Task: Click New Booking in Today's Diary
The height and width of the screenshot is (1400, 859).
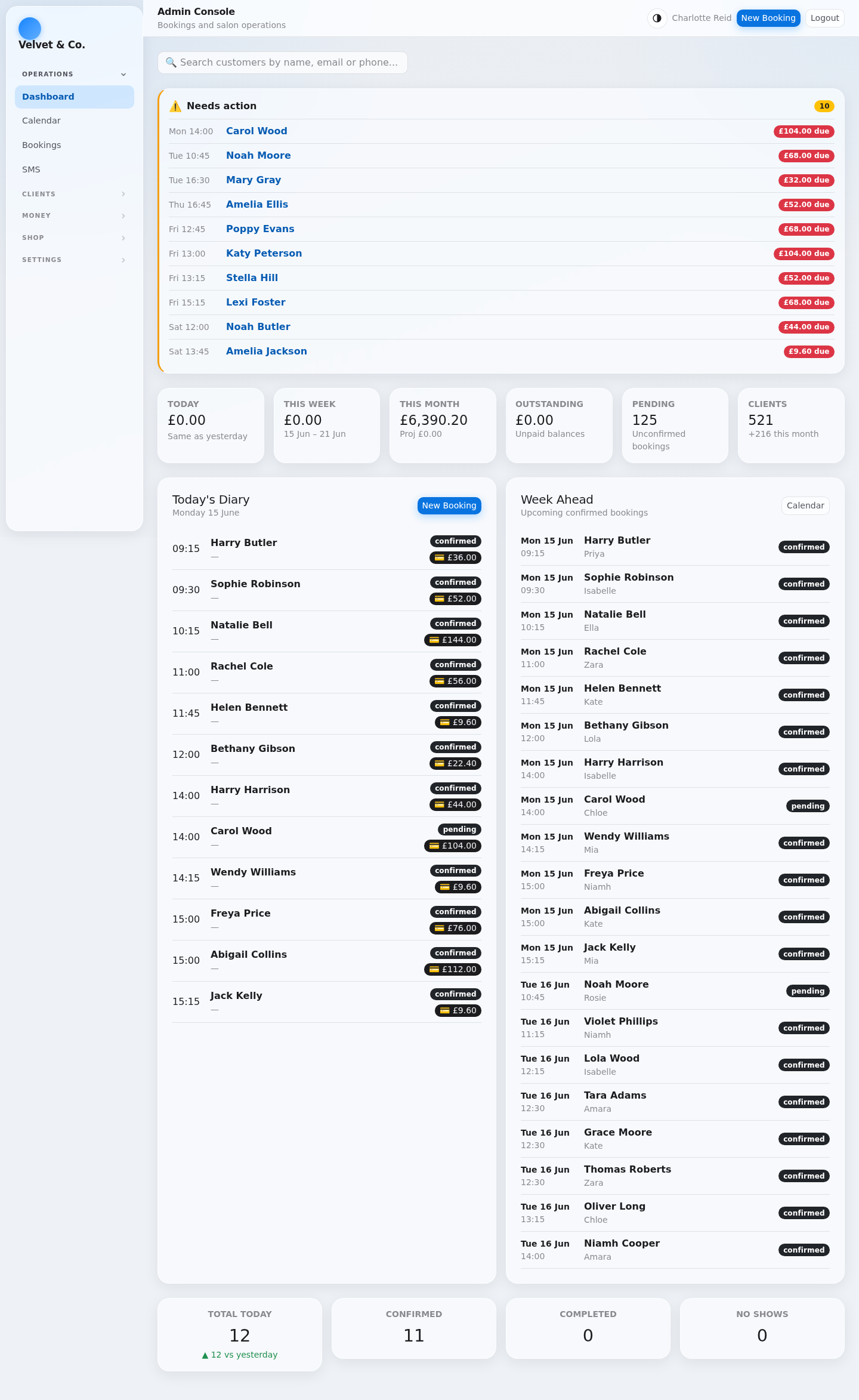Action: click(449, 505)
